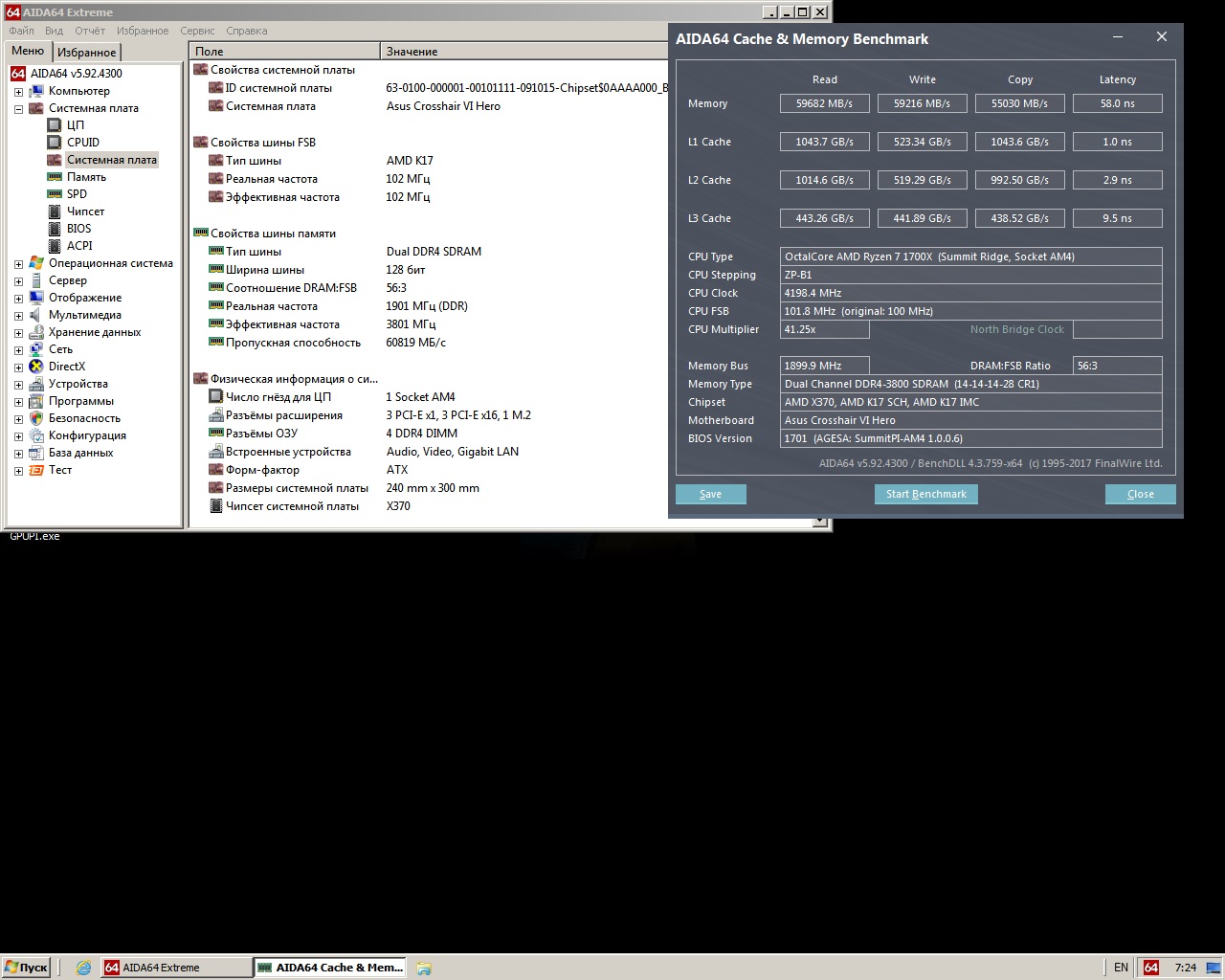Click the SPD icon in tree

(55, 194)
